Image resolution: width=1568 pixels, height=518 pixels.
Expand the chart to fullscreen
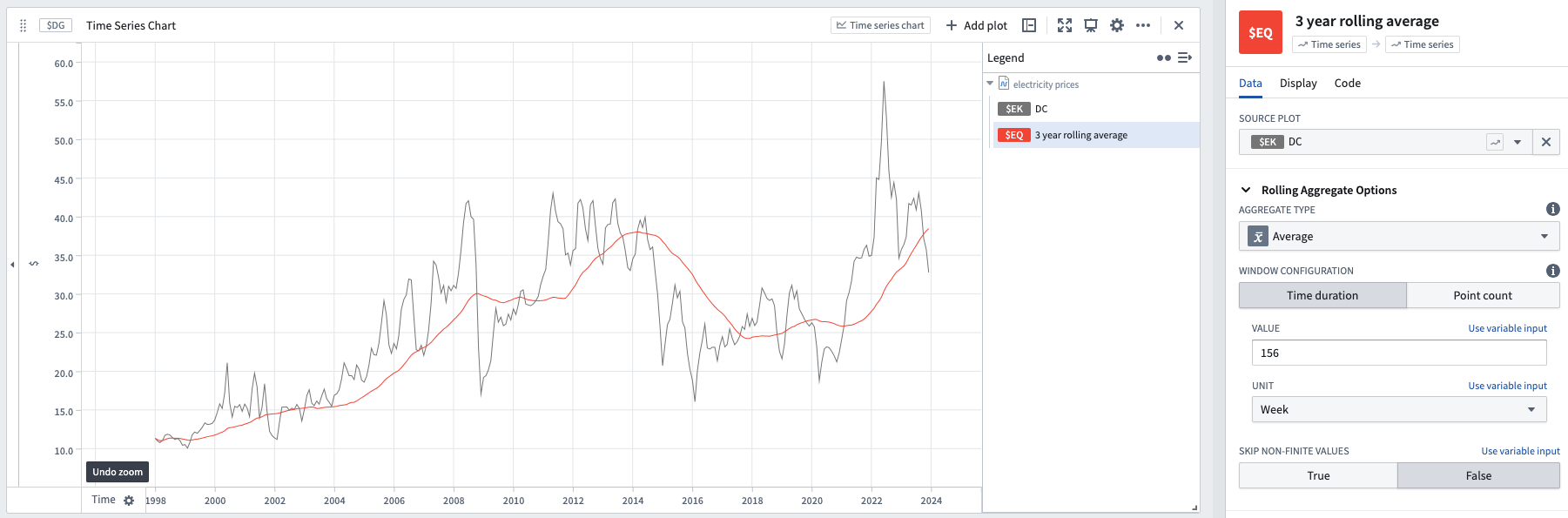[x=1065, y=25]
